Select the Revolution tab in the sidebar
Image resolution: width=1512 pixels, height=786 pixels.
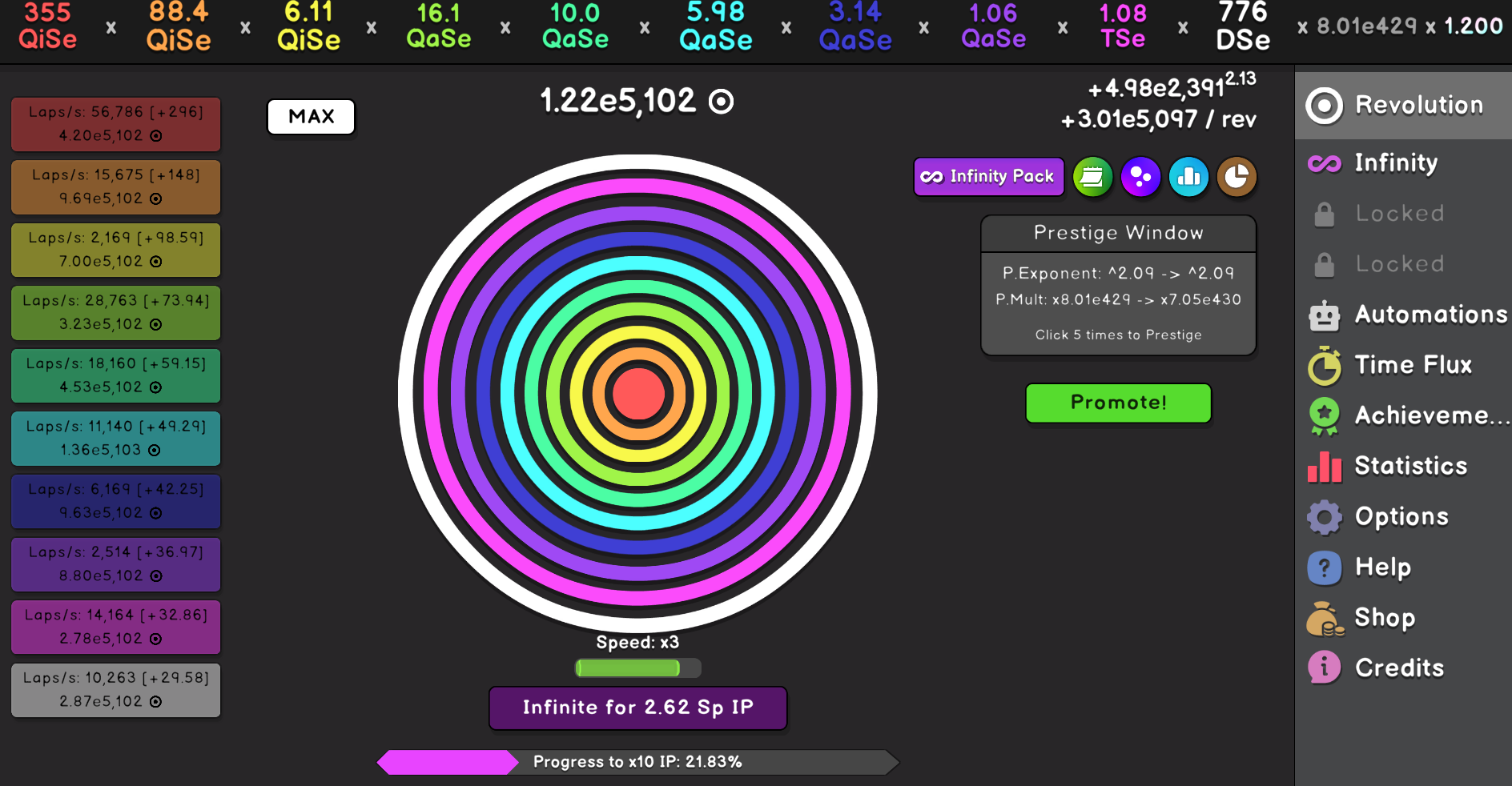tap(1403, 106)
